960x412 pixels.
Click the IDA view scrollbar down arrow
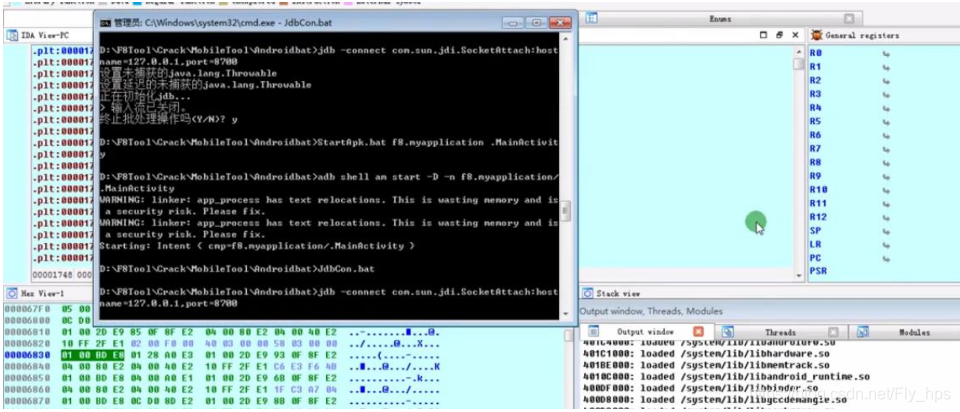coord(798,277)
